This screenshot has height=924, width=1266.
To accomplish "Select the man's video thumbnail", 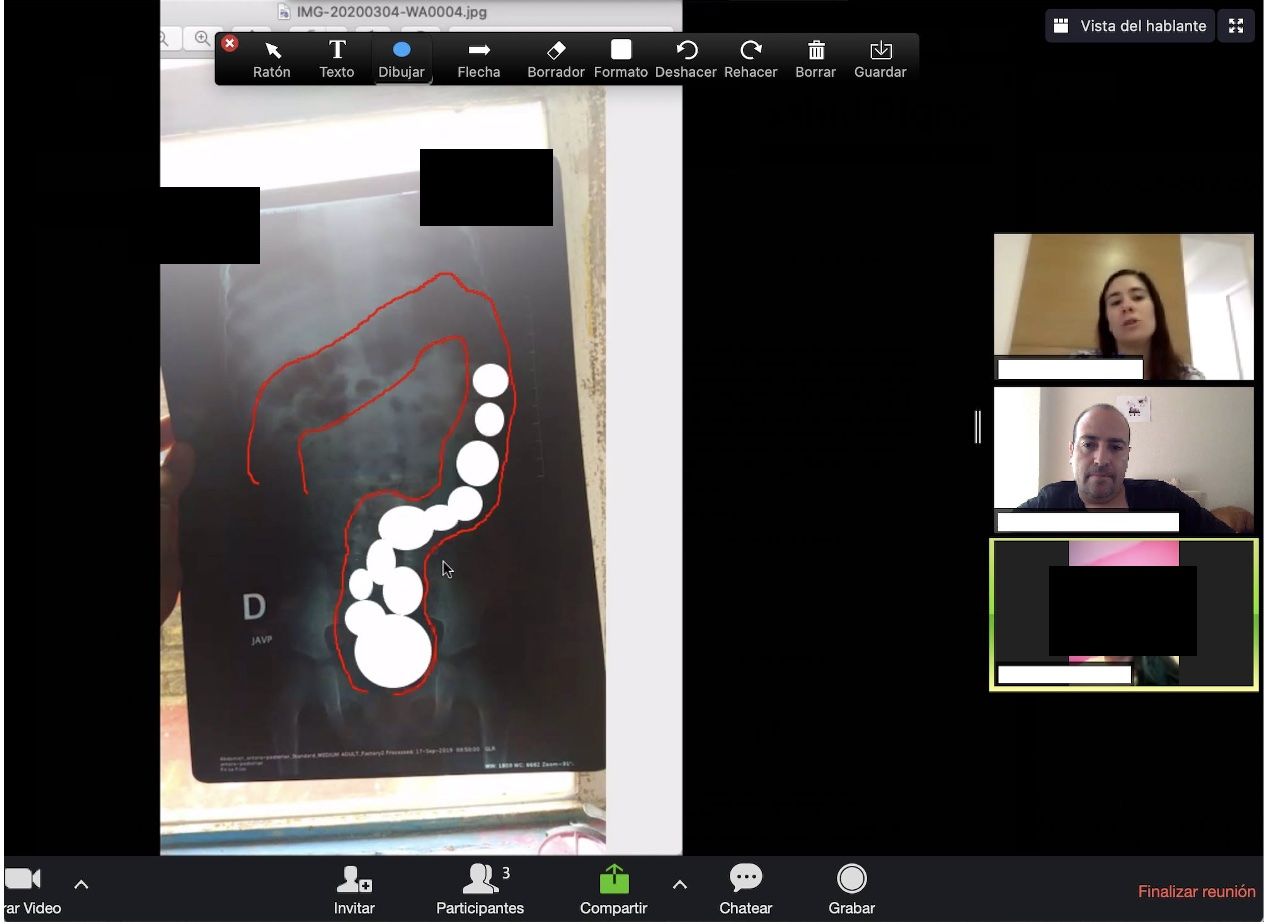I will point(1124,460).
